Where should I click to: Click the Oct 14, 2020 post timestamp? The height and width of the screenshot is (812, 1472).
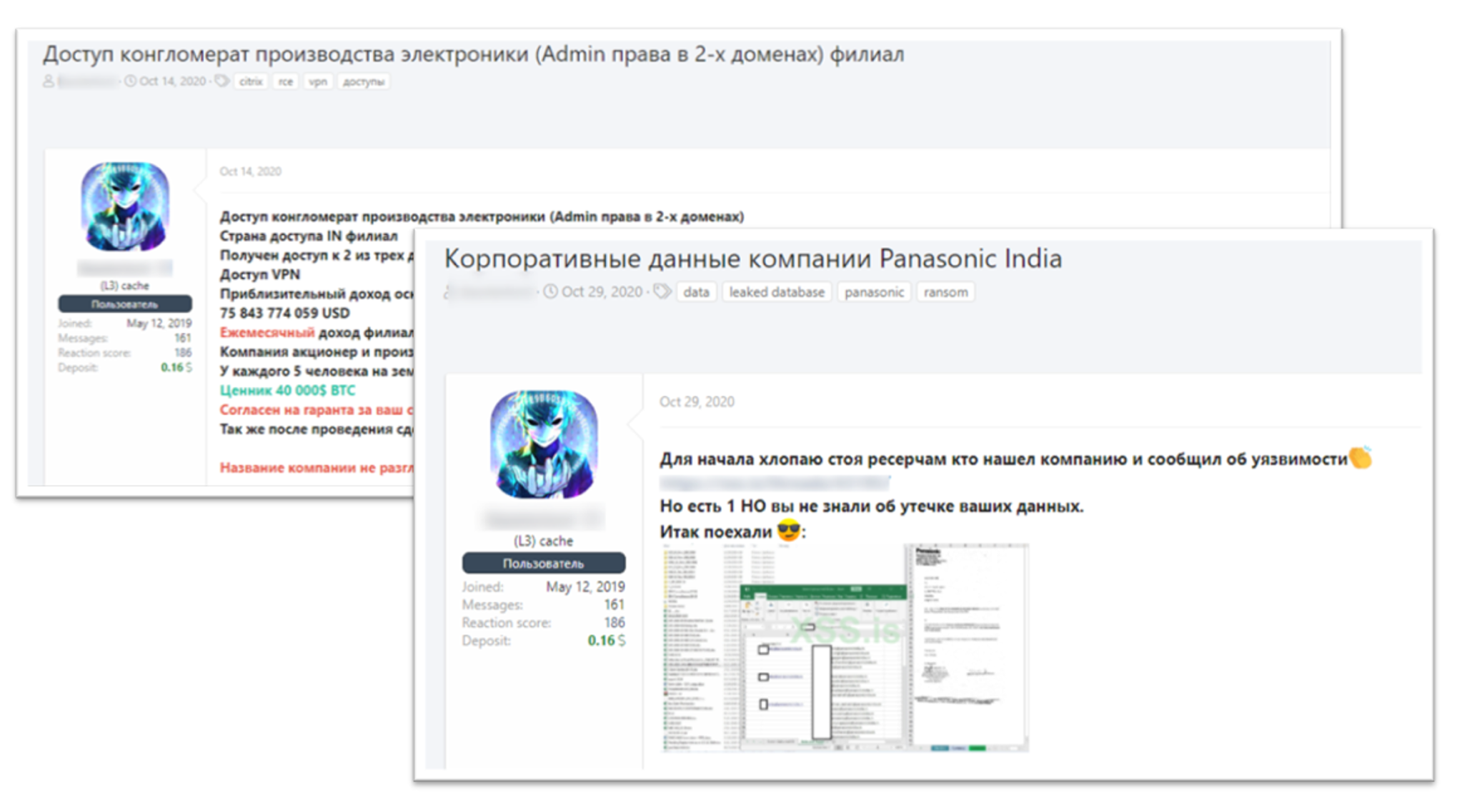250,171
